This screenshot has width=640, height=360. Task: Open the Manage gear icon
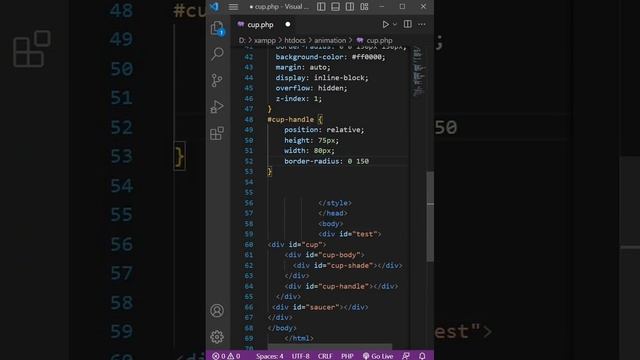tap(217, 337)
